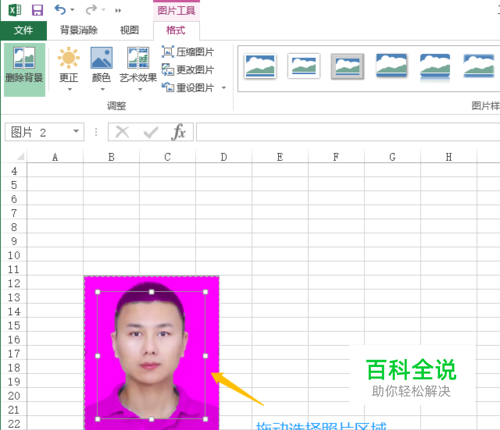Select column F header
The image size is (500, 430).
[336, 157]
